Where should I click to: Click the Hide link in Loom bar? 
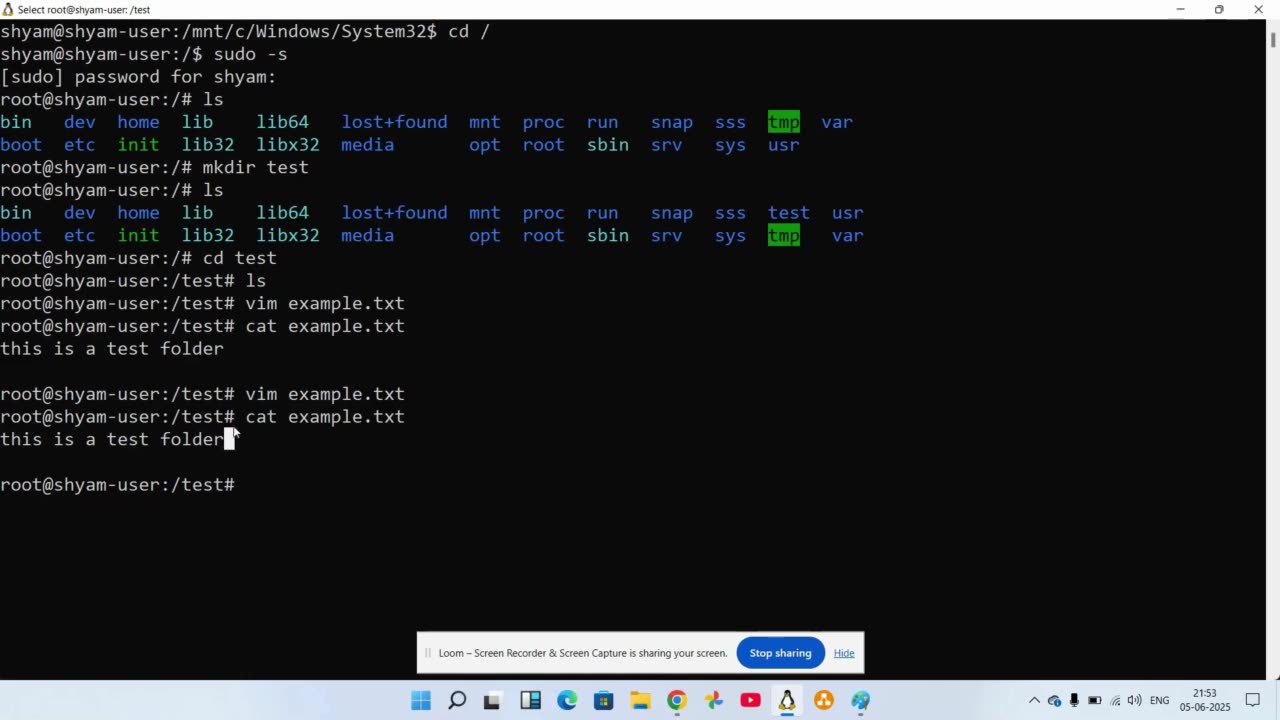coord(844,653)
